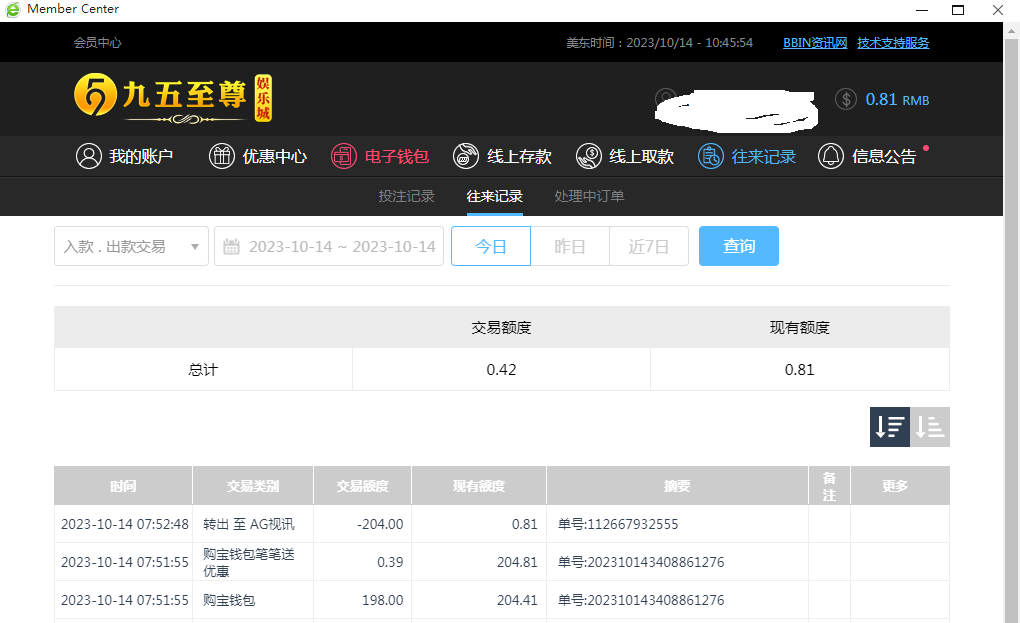Screen dimensions: 1020x623
Task: Open 线上存款 menu
Action: 502,156
